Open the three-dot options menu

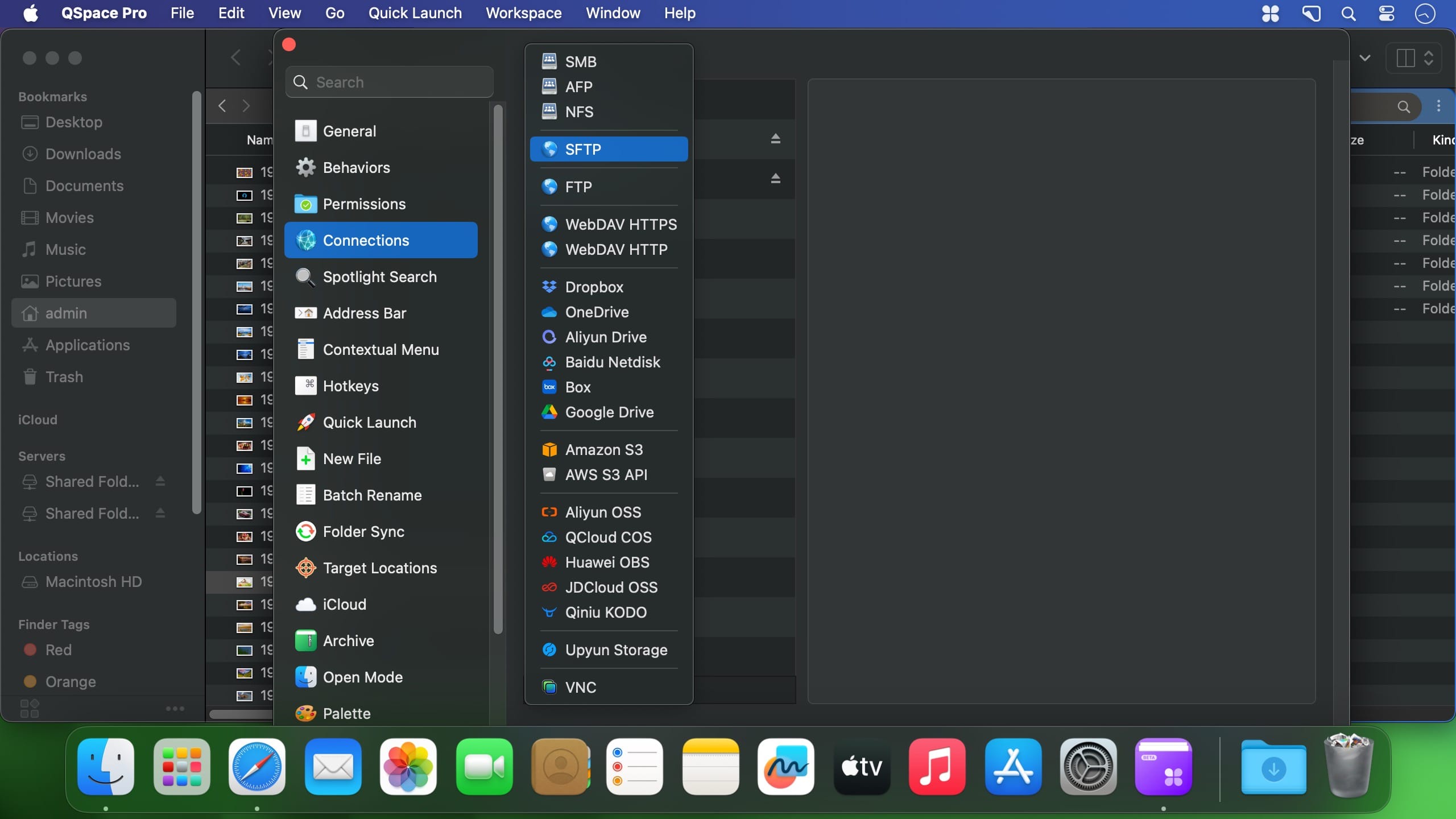click(1438, 106)
